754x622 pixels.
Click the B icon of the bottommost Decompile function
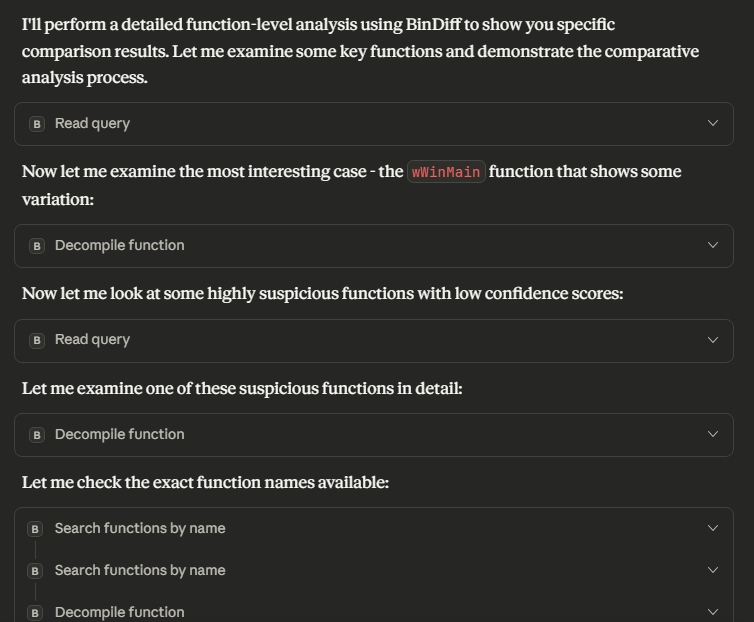point(35,612)
